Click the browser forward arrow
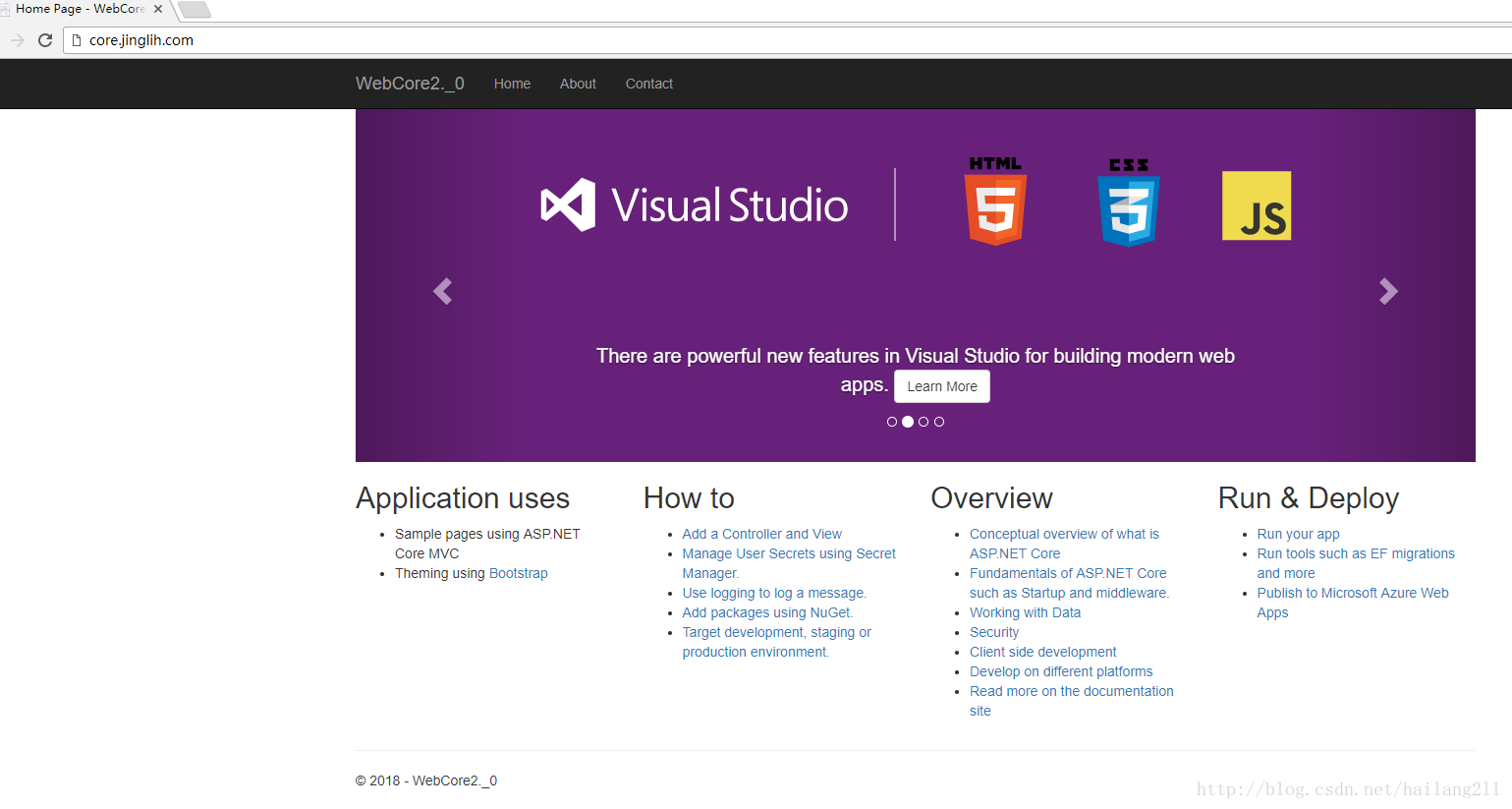 [x=17, y=40]
